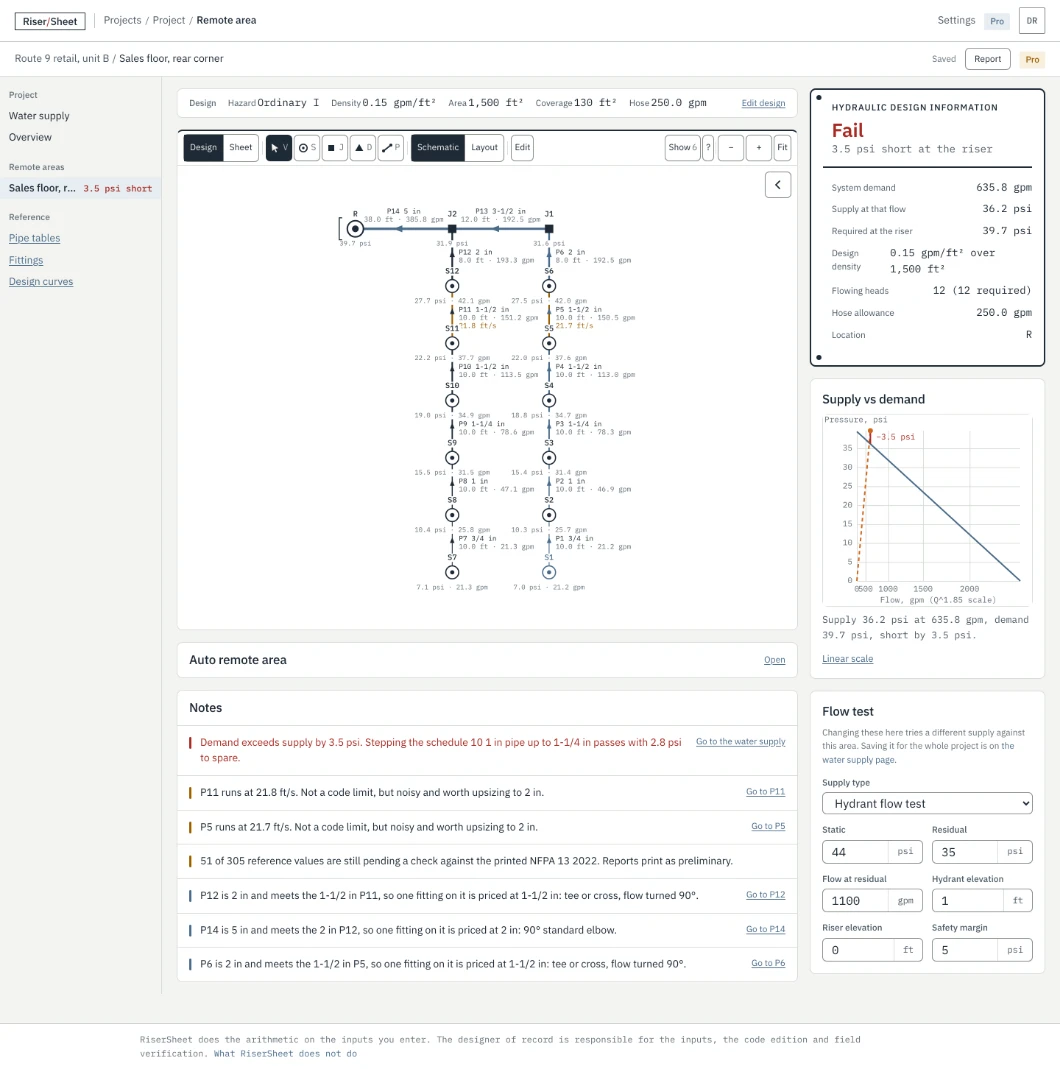Select the junction (J) tool
This screenshot has height=1069, width=1060.
335,148
